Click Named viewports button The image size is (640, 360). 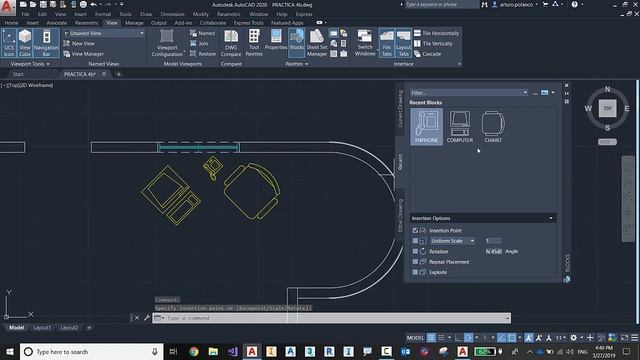click(202, 33)
